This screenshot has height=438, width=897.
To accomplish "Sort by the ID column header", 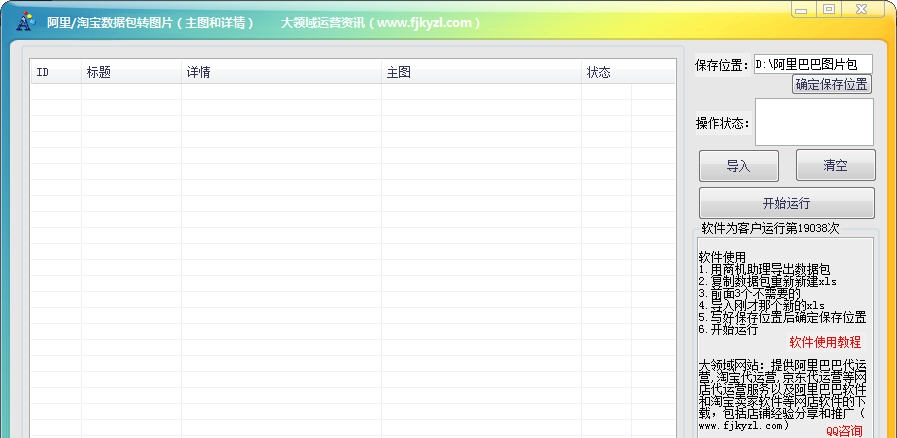I will click(x=55, y=72).
